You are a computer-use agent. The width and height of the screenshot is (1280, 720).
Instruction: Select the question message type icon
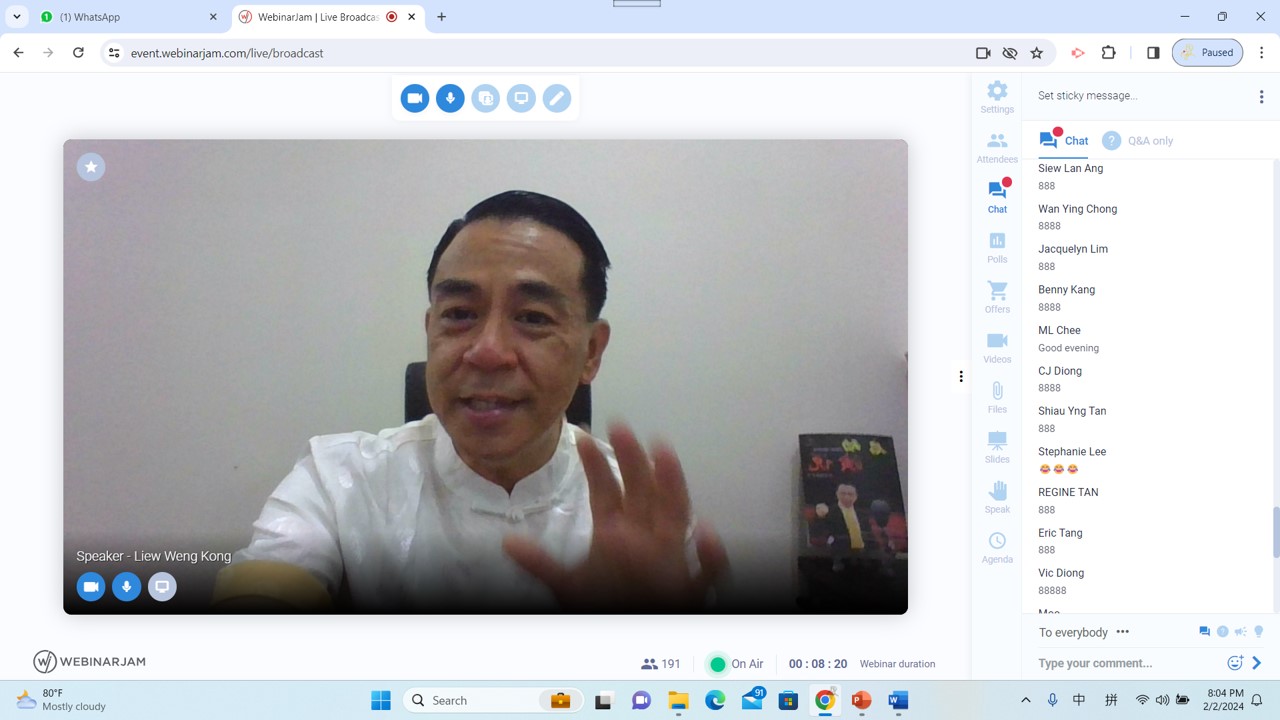click(1222, 632)
